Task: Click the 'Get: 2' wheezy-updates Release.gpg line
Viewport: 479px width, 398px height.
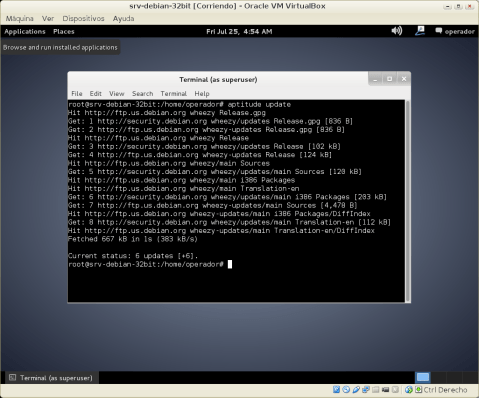Action: (x=206, y=129)
